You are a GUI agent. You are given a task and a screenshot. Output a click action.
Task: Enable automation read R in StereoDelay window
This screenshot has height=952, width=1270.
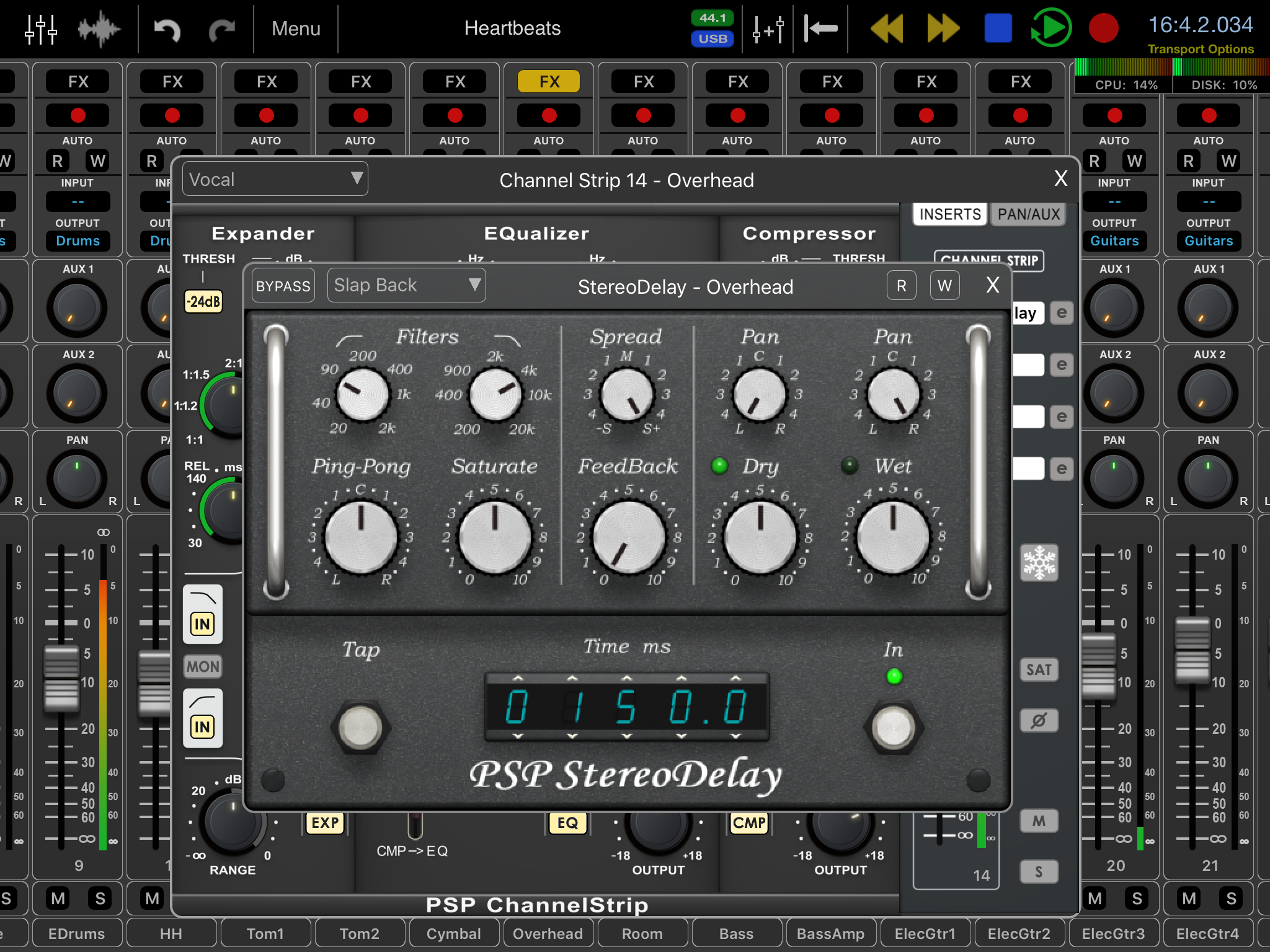902,286
